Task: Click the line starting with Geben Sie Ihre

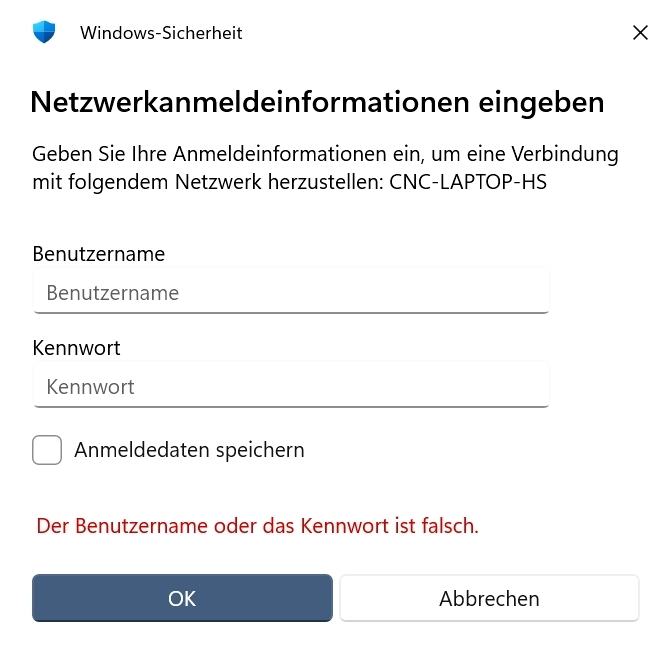Action: point(325,154)
